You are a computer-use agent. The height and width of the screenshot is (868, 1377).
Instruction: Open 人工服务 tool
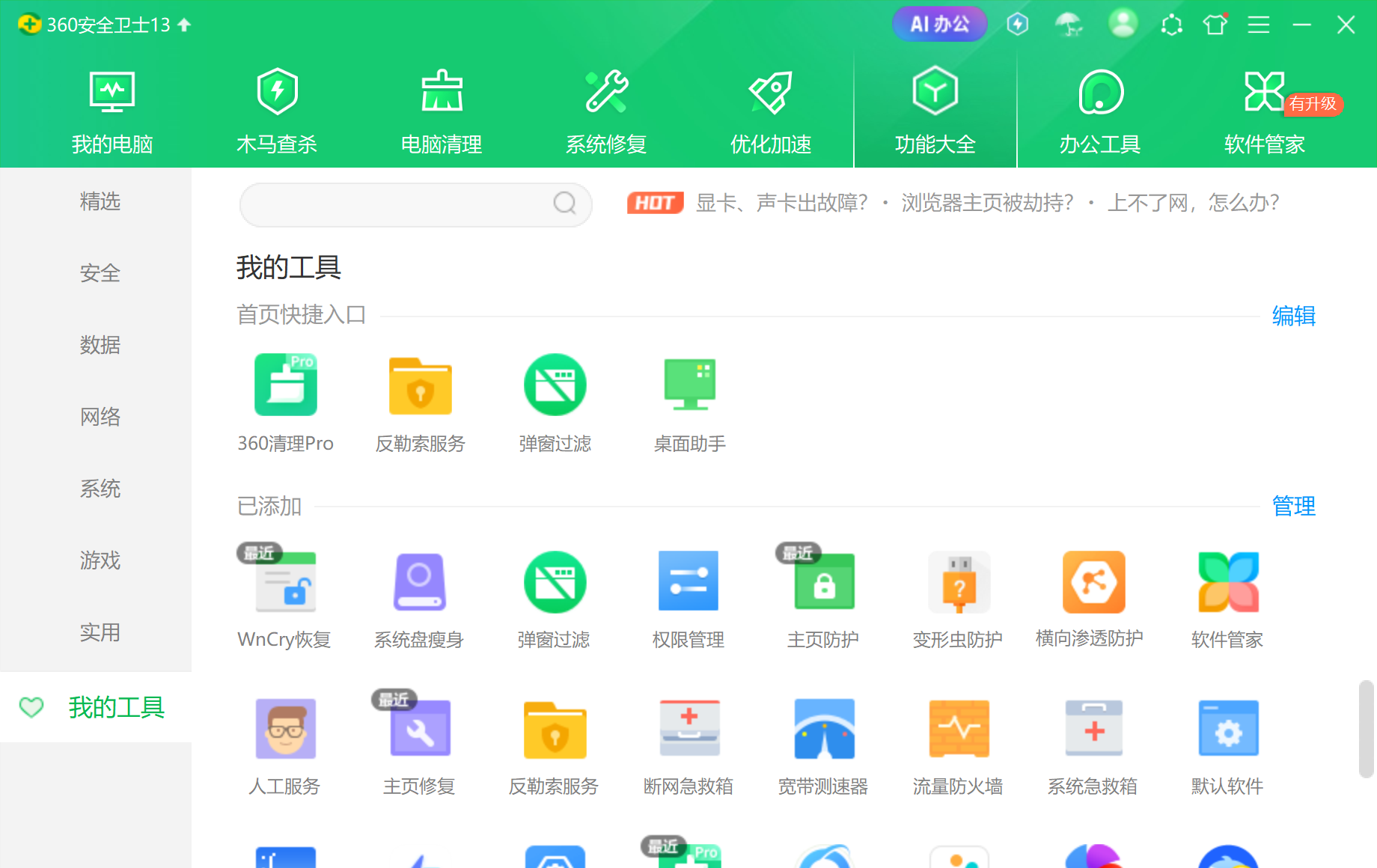click(286, 729)
